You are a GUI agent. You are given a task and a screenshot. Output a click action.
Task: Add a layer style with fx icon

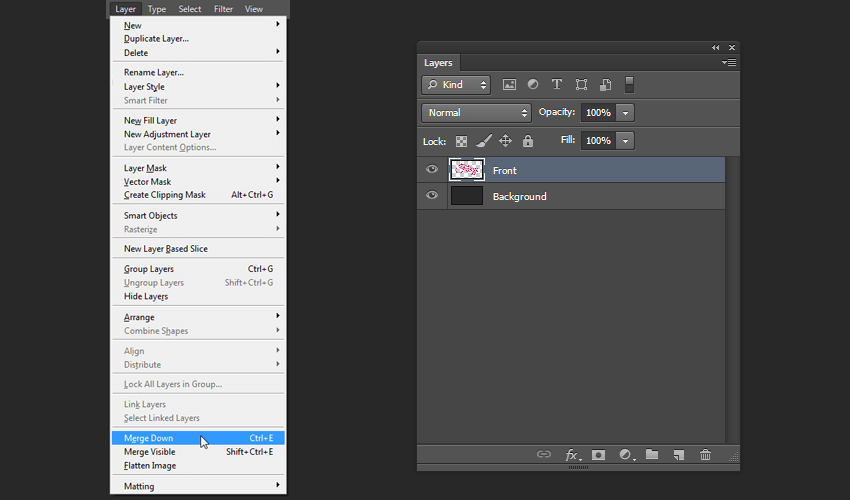(573, 455)
